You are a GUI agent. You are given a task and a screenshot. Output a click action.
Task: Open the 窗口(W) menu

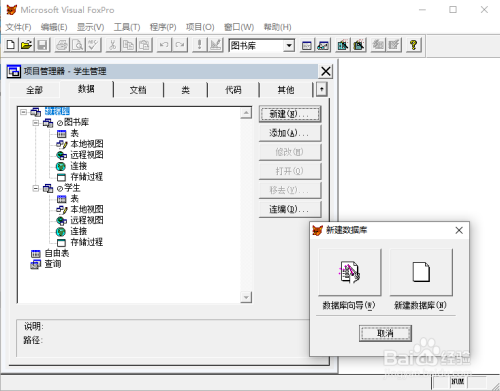pyautogui.click(x=239, y=27)
